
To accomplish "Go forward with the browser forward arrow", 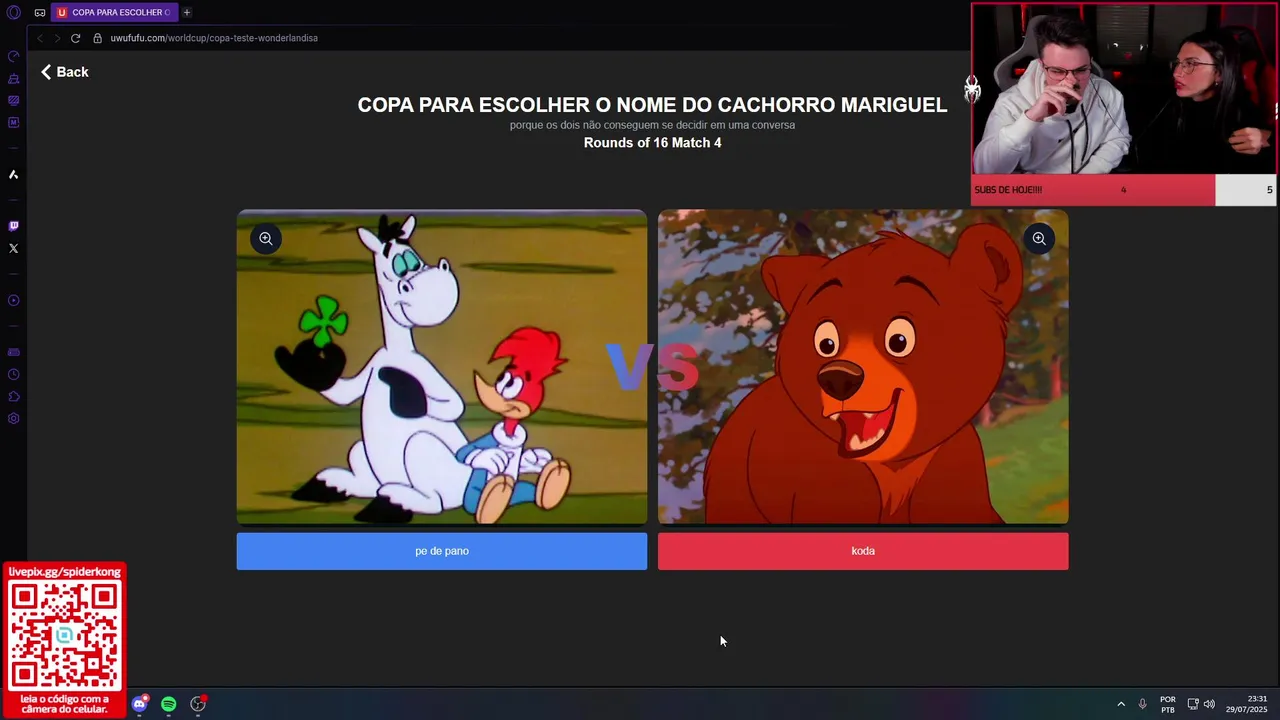I will click(x=57, y=38).
